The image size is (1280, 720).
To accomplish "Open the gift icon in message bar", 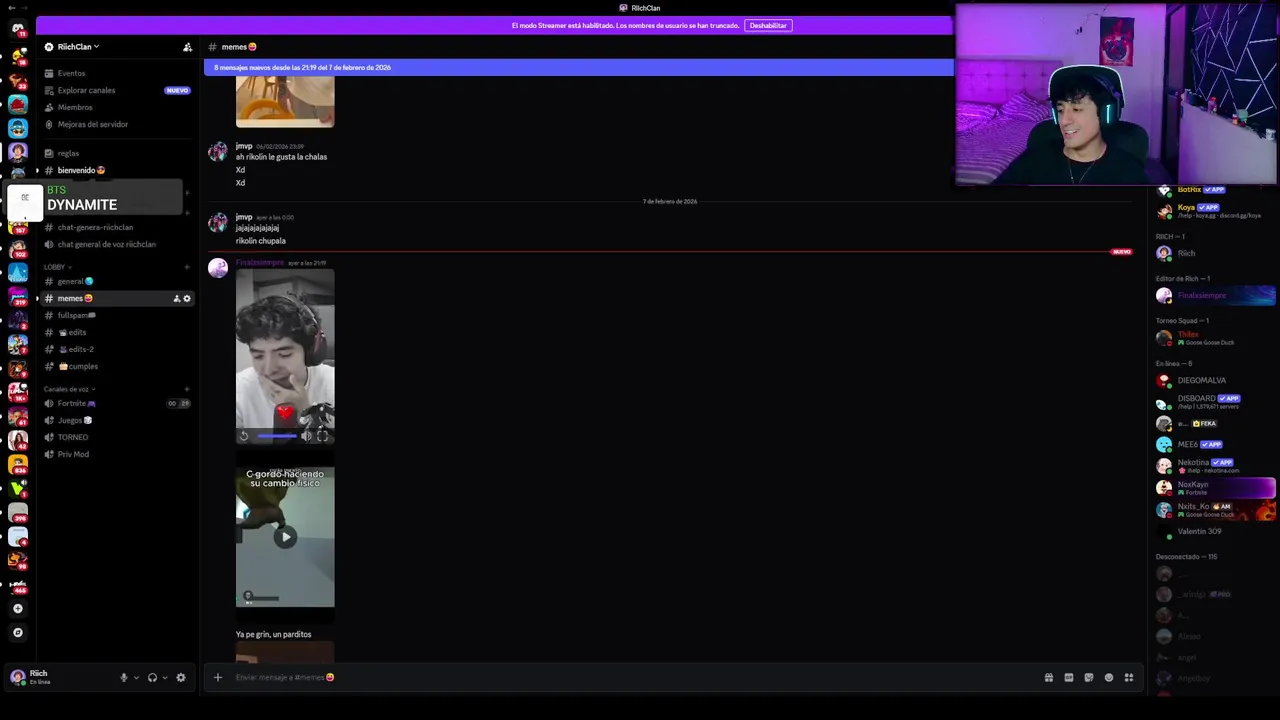I will pos(1048,677).
